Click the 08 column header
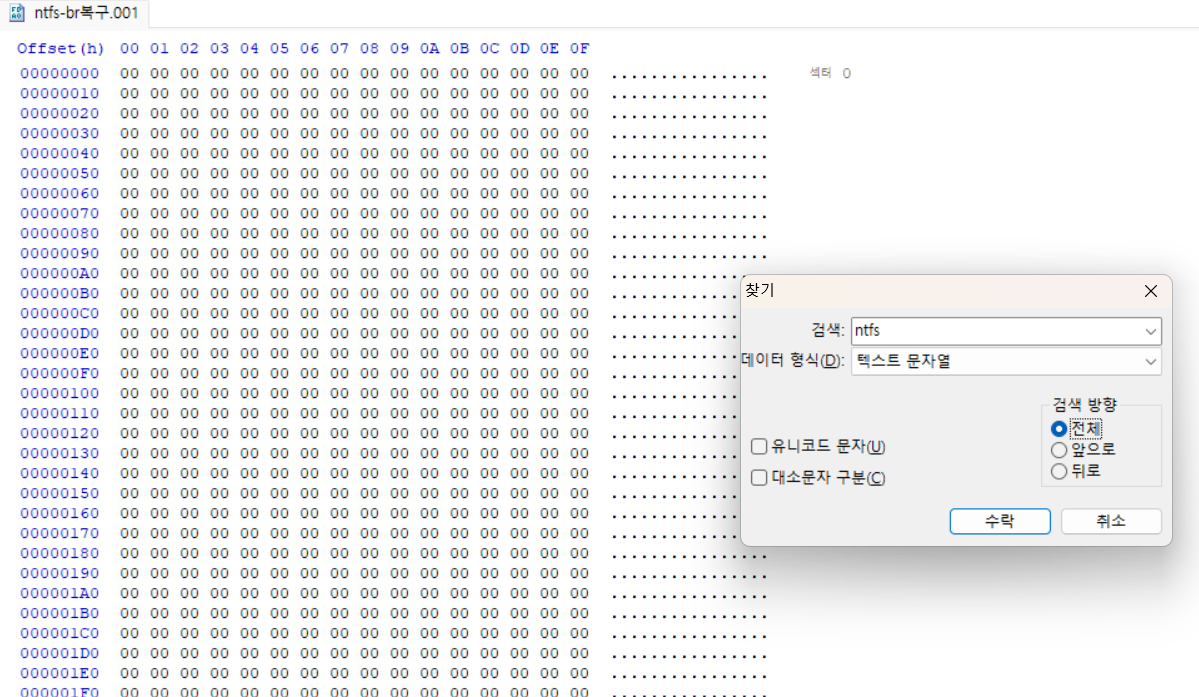 click(369, 48)
